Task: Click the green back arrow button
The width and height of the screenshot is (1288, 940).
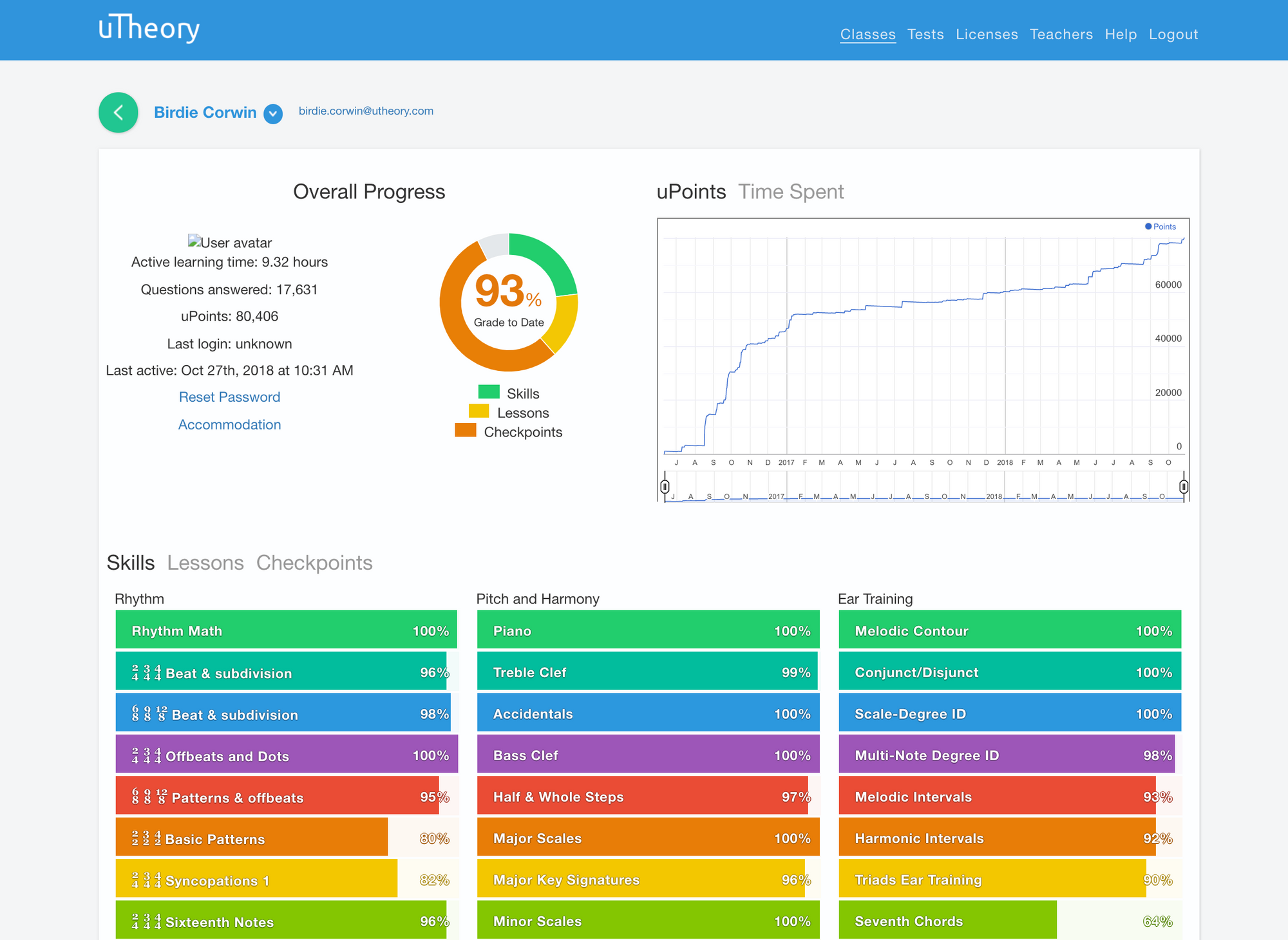Action: 118,113
